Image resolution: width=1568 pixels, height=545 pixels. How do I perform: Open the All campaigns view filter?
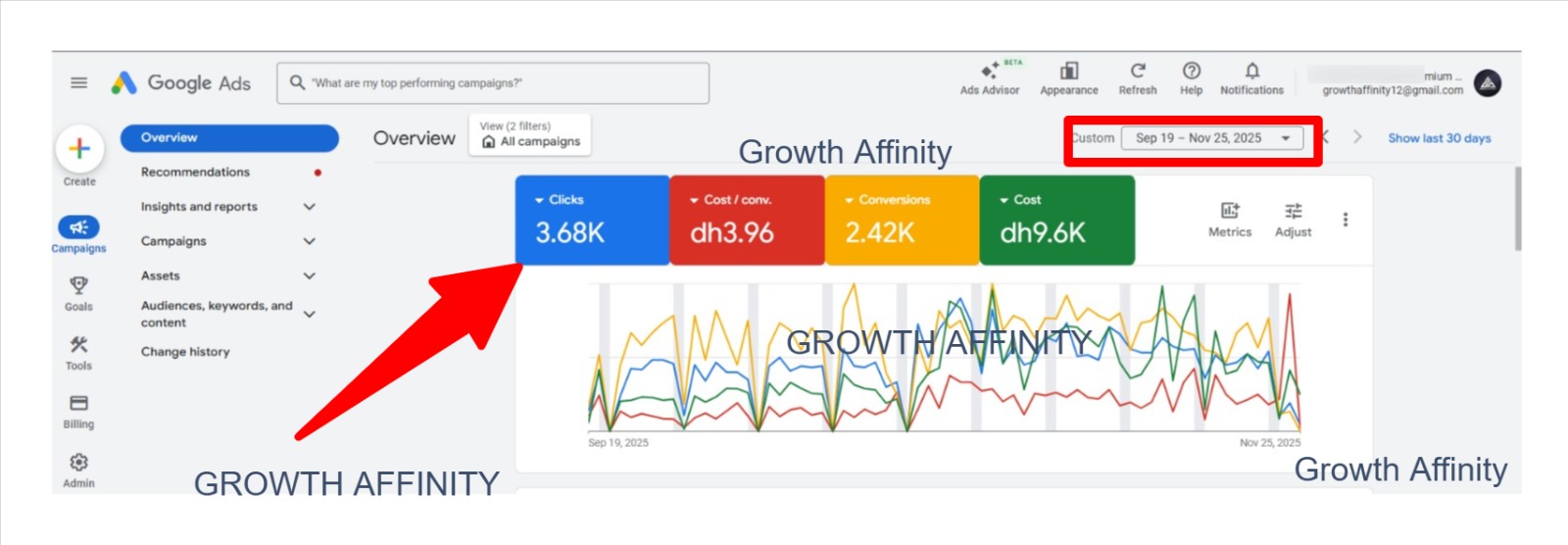531,134
